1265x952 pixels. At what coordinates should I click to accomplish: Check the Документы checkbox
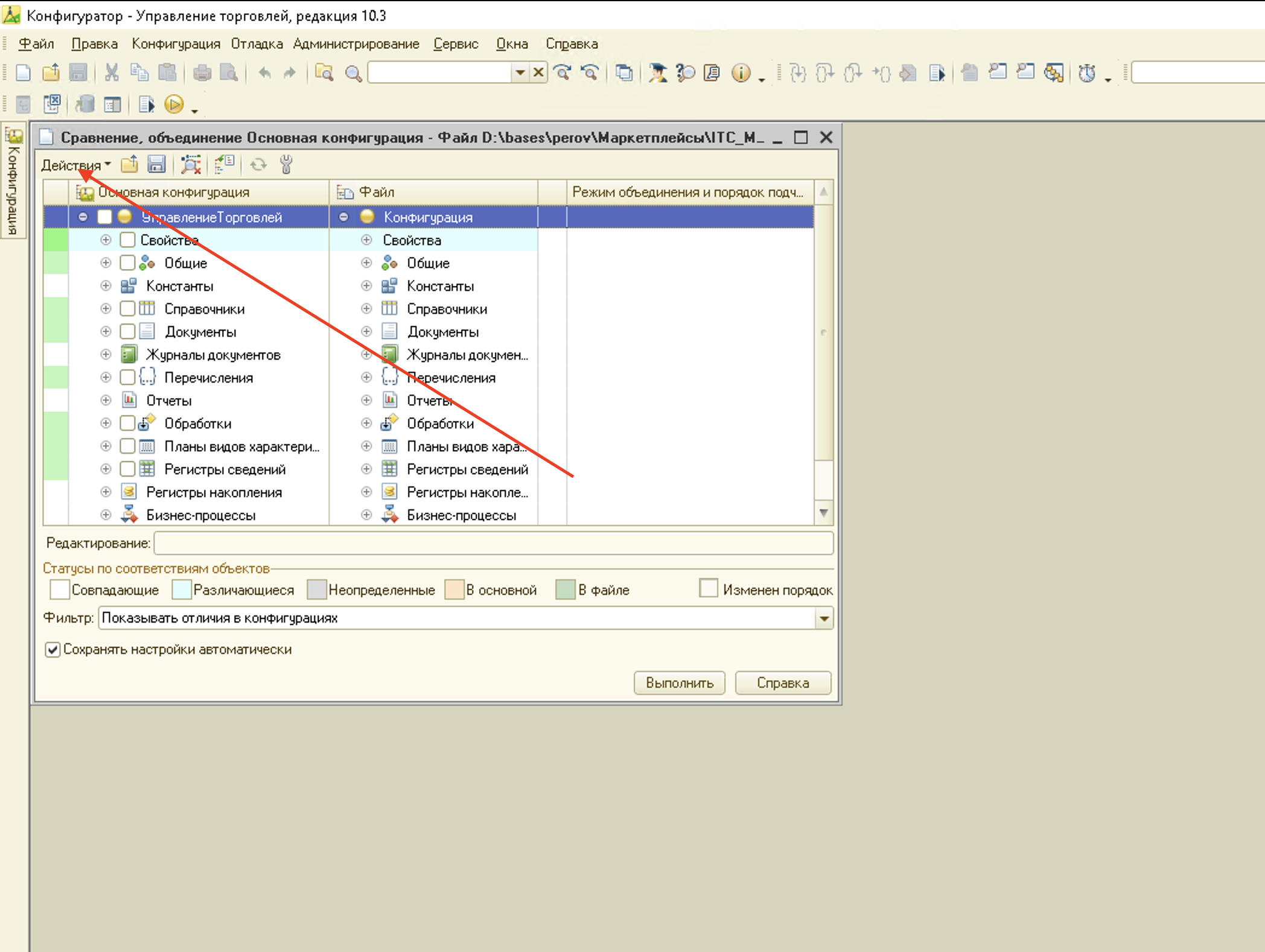127,332
